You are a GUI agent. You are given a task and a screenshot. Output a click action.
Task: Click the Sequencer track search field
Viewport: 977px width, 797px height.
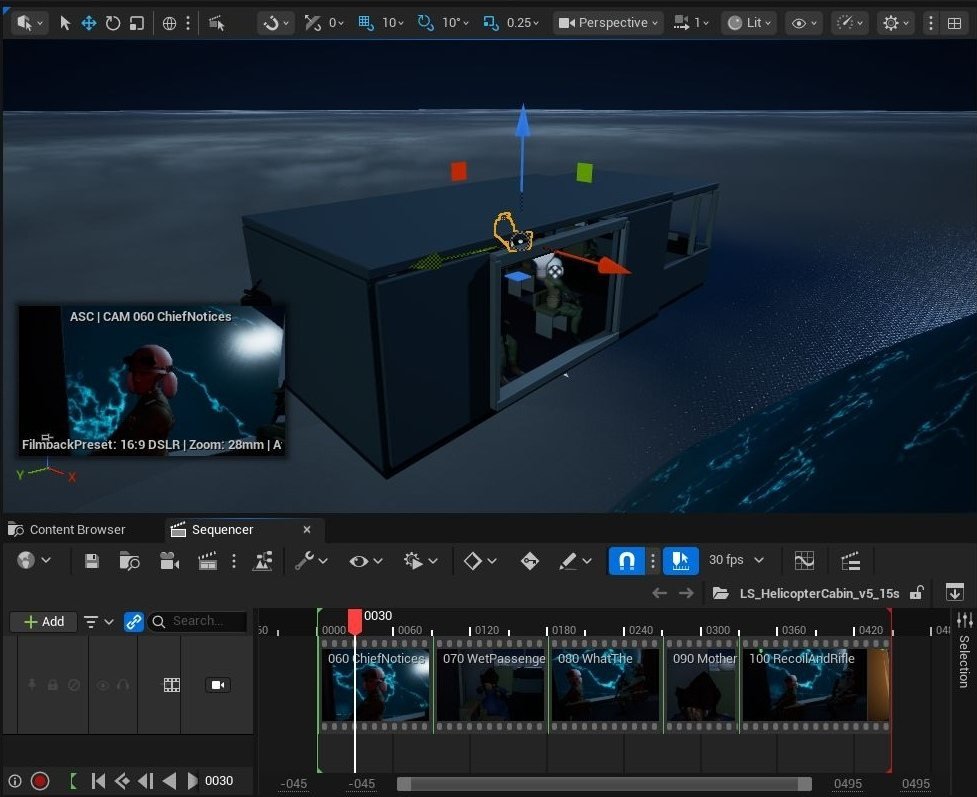pyautogui.click(x=198, y=621)
